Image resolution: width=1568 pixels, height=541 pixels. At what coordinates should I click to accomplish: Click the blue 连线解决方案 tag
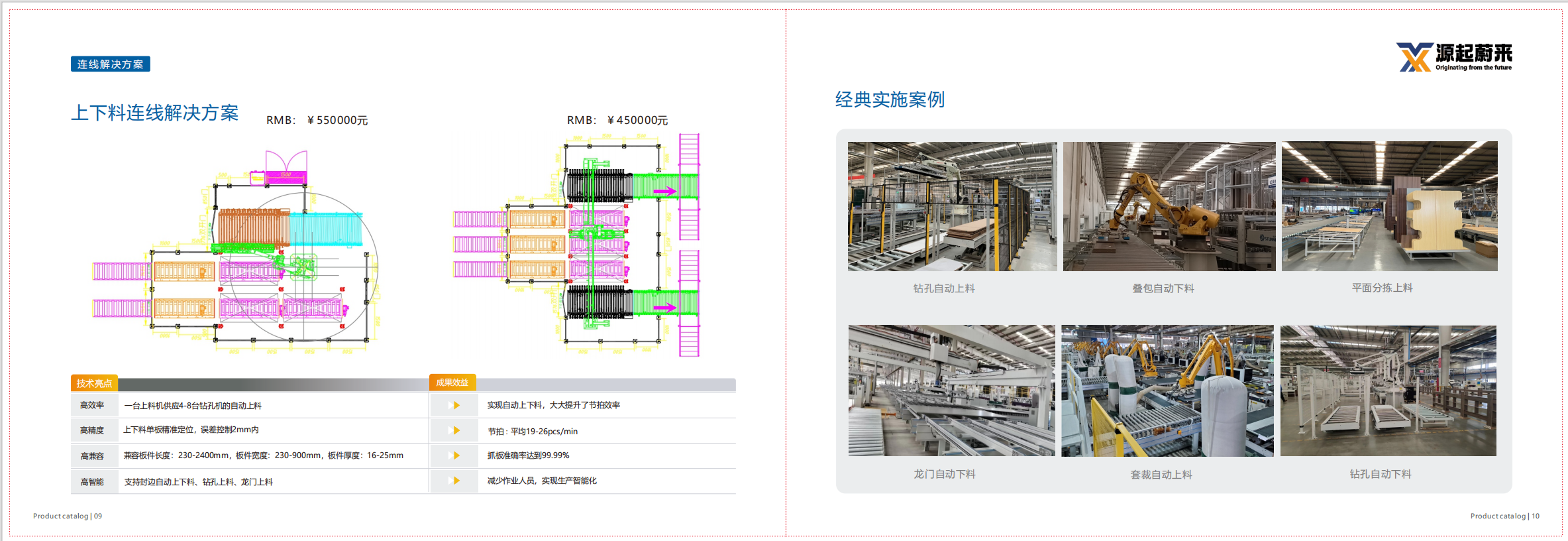click(x=110, y=64)
